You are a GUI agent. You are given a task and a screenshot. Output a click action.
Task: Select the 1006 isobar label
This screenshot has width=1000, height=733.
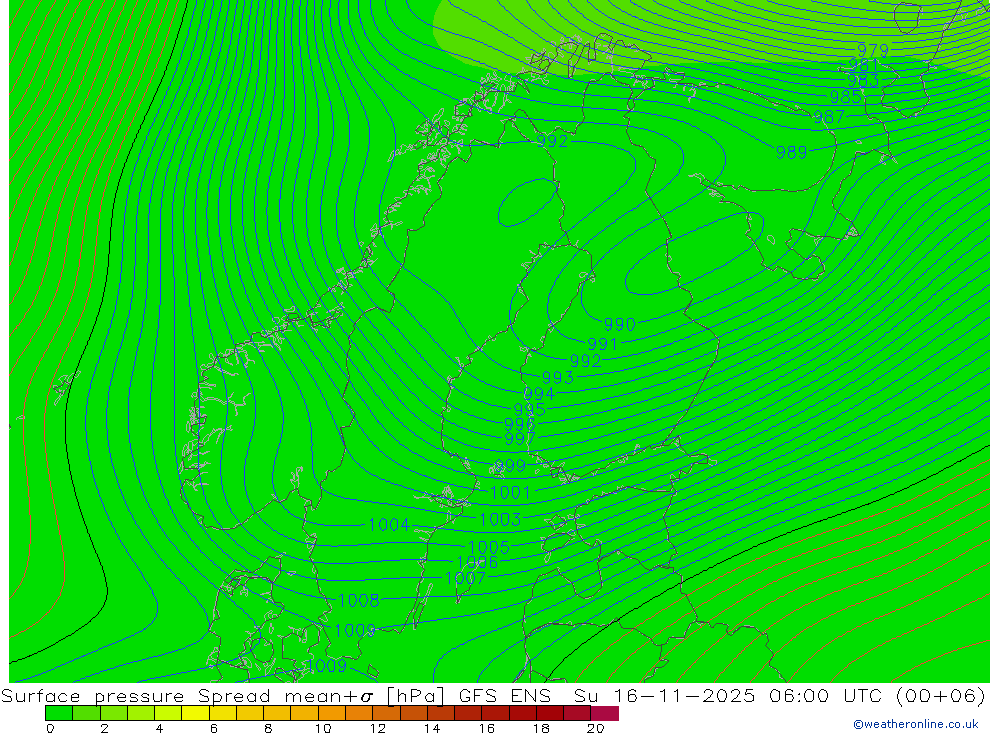tap(478, 562)
